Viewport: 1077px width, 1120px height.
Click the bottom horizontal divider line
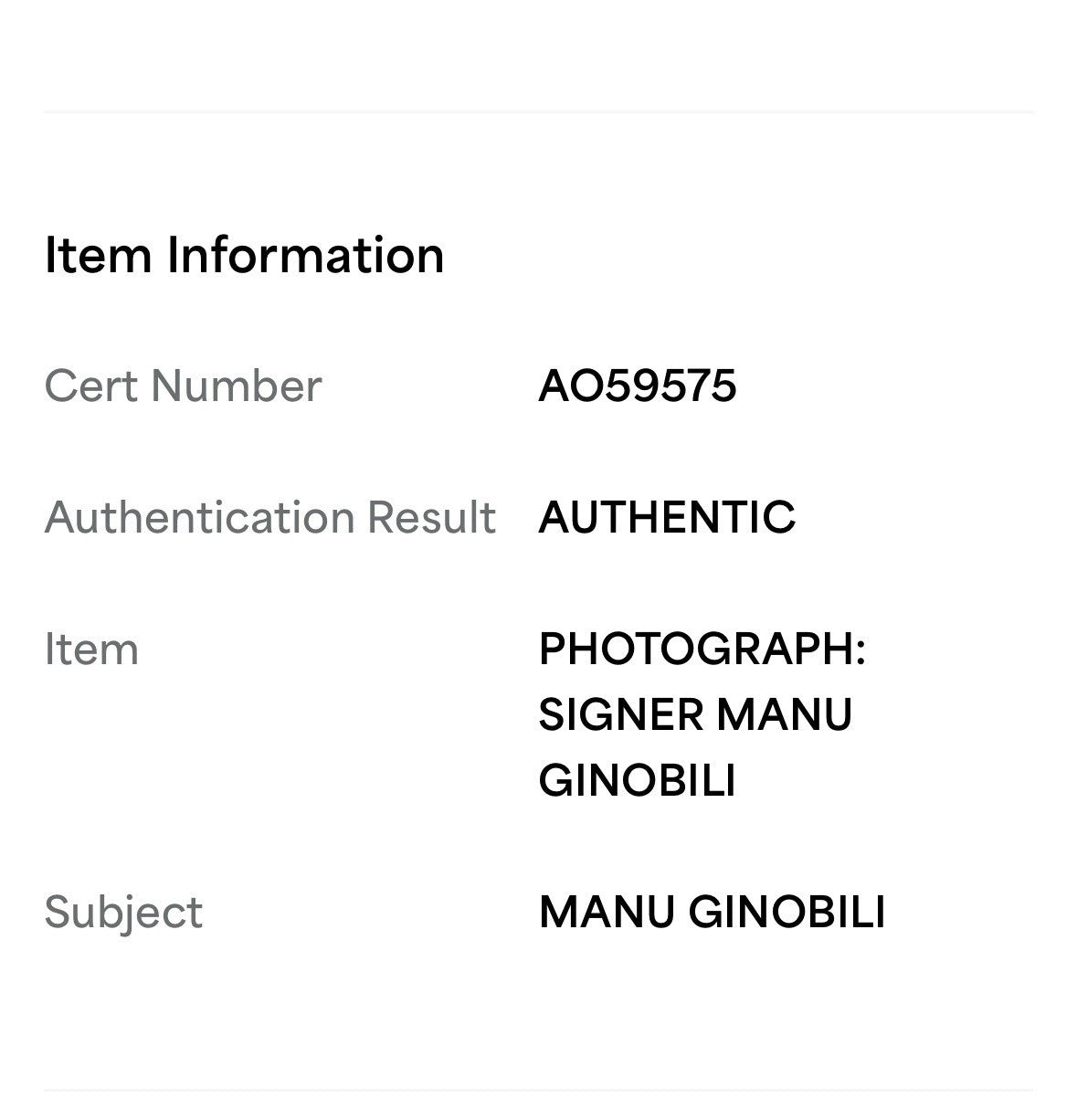click(x=539, y=1090)
